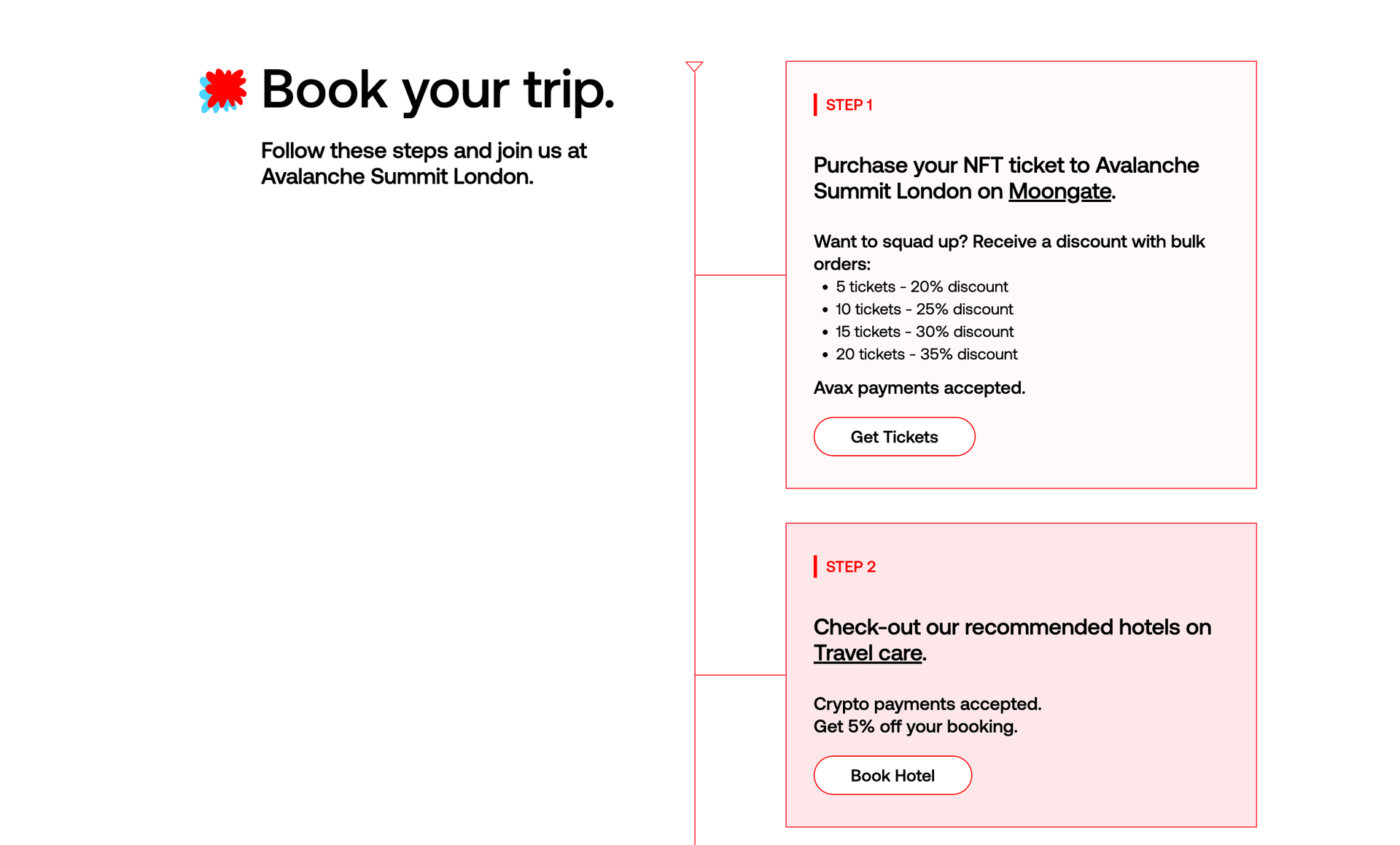Click the STEP 1 label
This screenshot has height=845, width=1400.
pyautogui.click(x=849, y=105)
